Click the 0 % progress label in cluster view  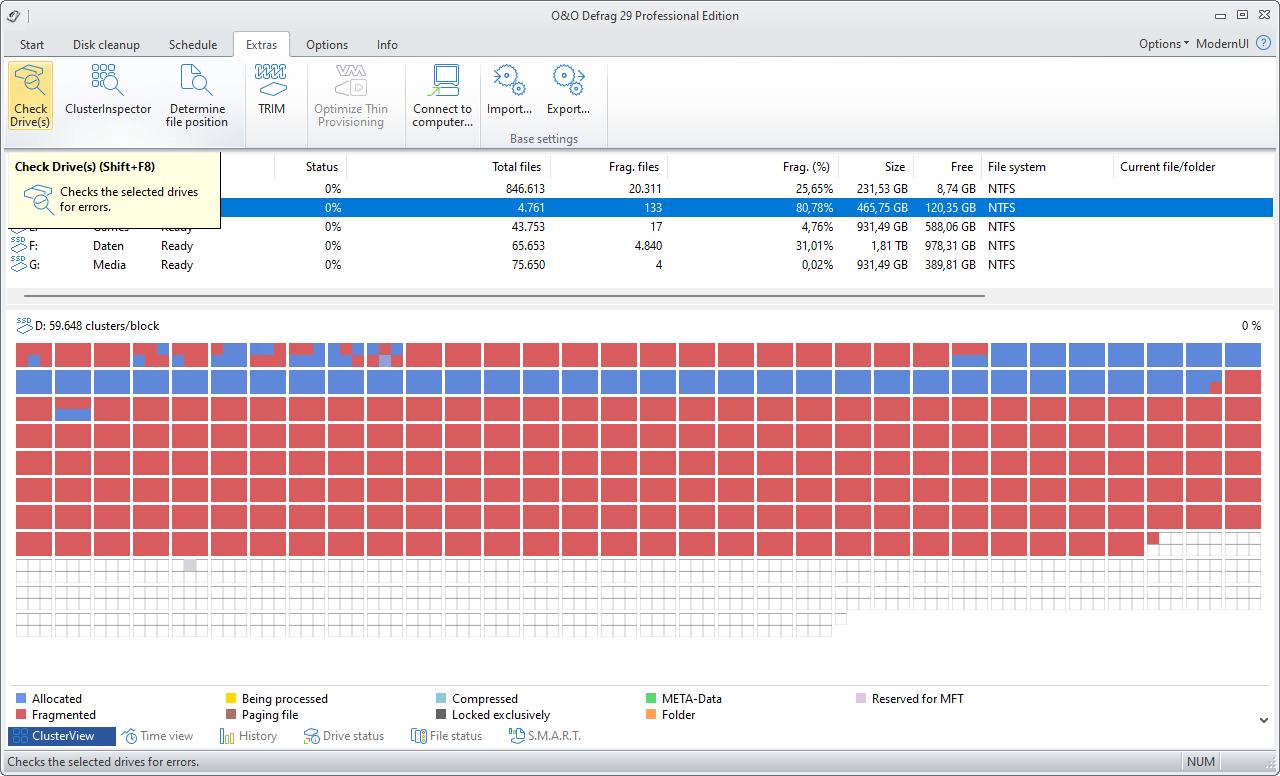coord(1251,326)
